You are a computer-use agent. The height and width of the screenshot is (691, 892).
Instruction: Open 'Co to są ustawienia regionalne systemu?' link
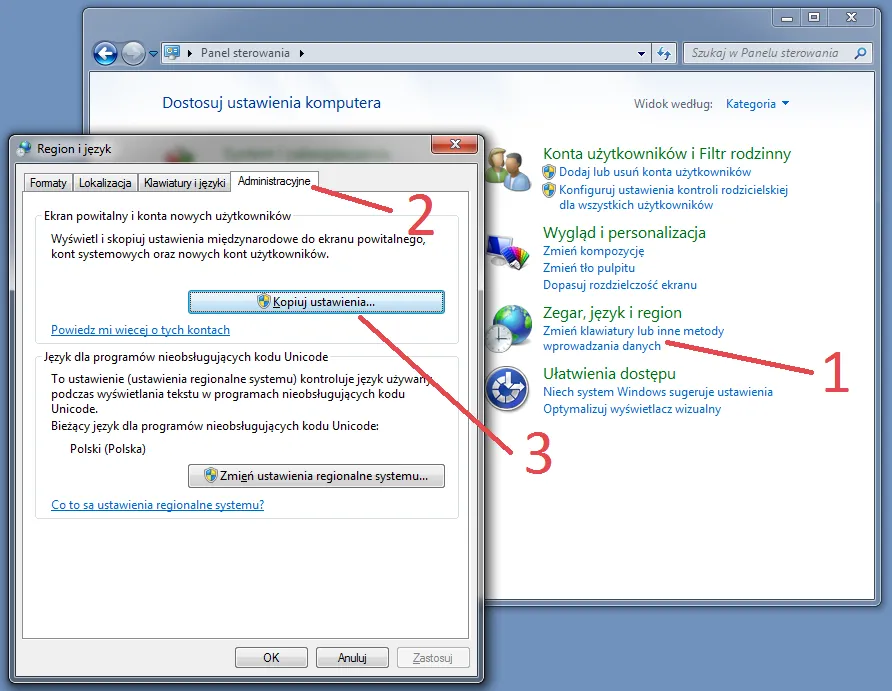tap(158, 504)
